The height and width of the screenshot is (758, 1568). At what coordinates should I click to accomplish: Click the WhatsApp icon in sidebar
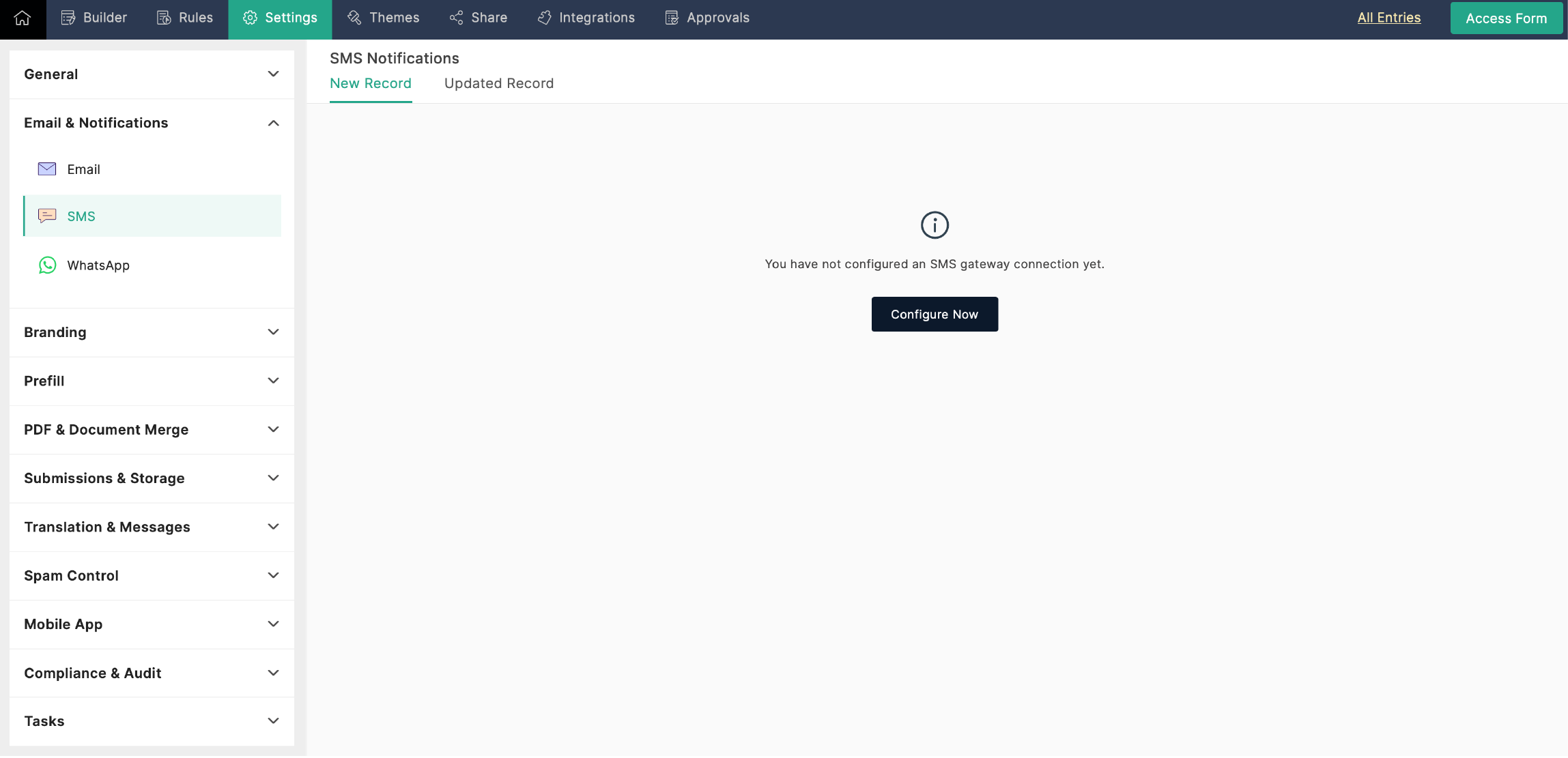coord(47,265)
